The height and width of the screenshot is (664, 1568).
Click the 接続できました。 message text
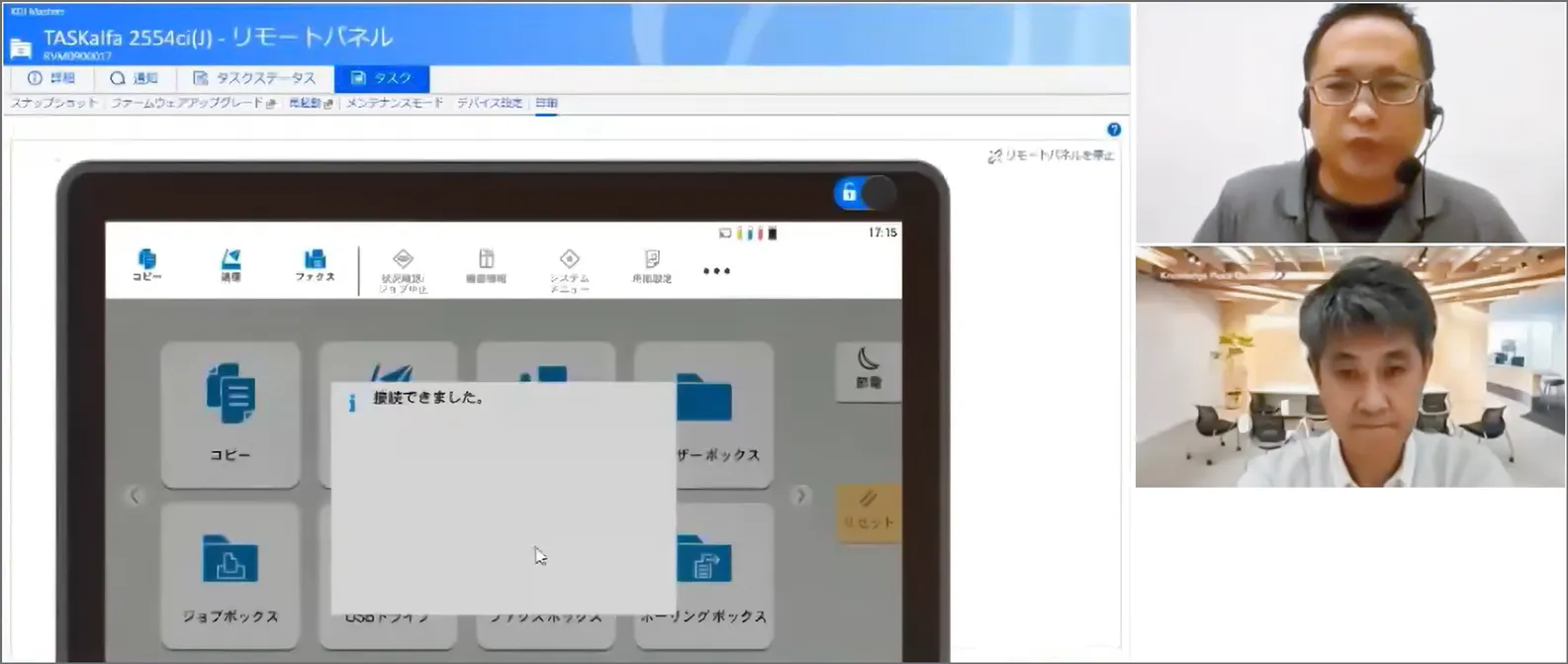[428, 398]
